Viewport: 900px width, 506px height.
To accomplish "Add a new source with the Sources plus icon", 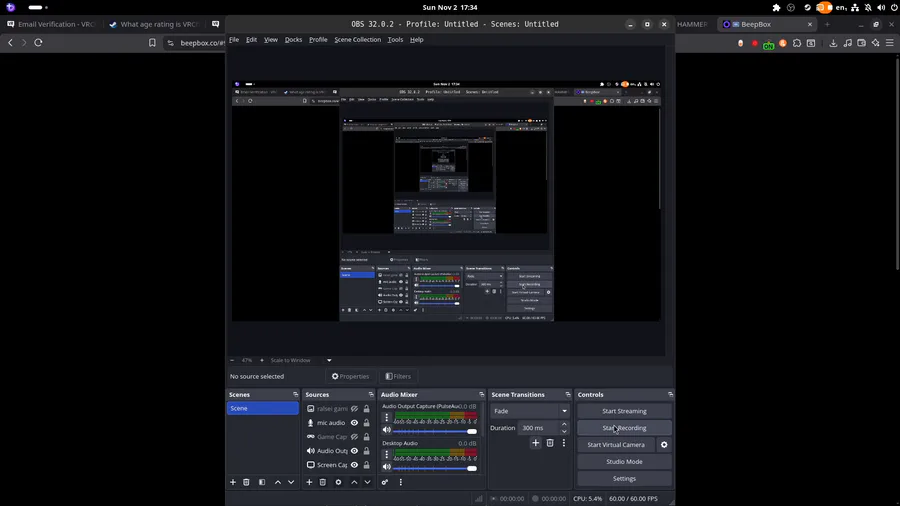I will 309,482.
